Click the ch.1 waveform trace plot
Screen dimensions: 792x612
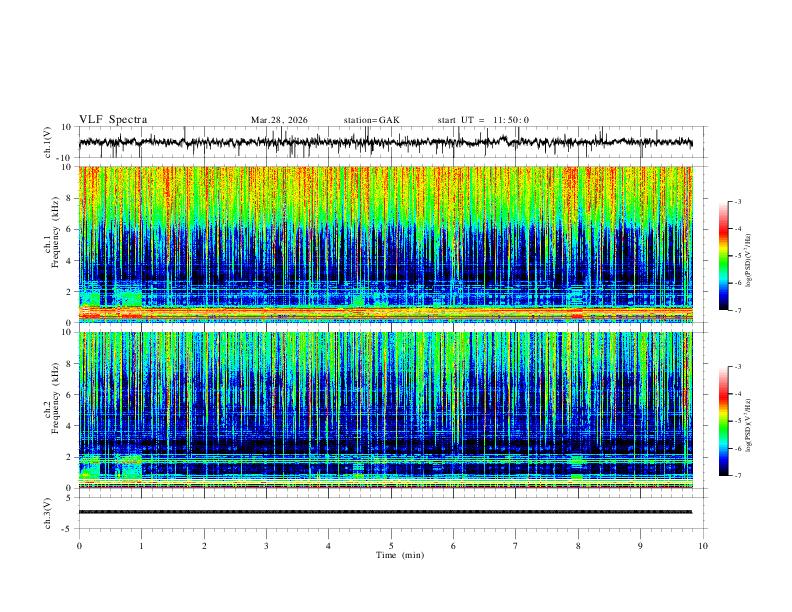click(x=385, y=142)
